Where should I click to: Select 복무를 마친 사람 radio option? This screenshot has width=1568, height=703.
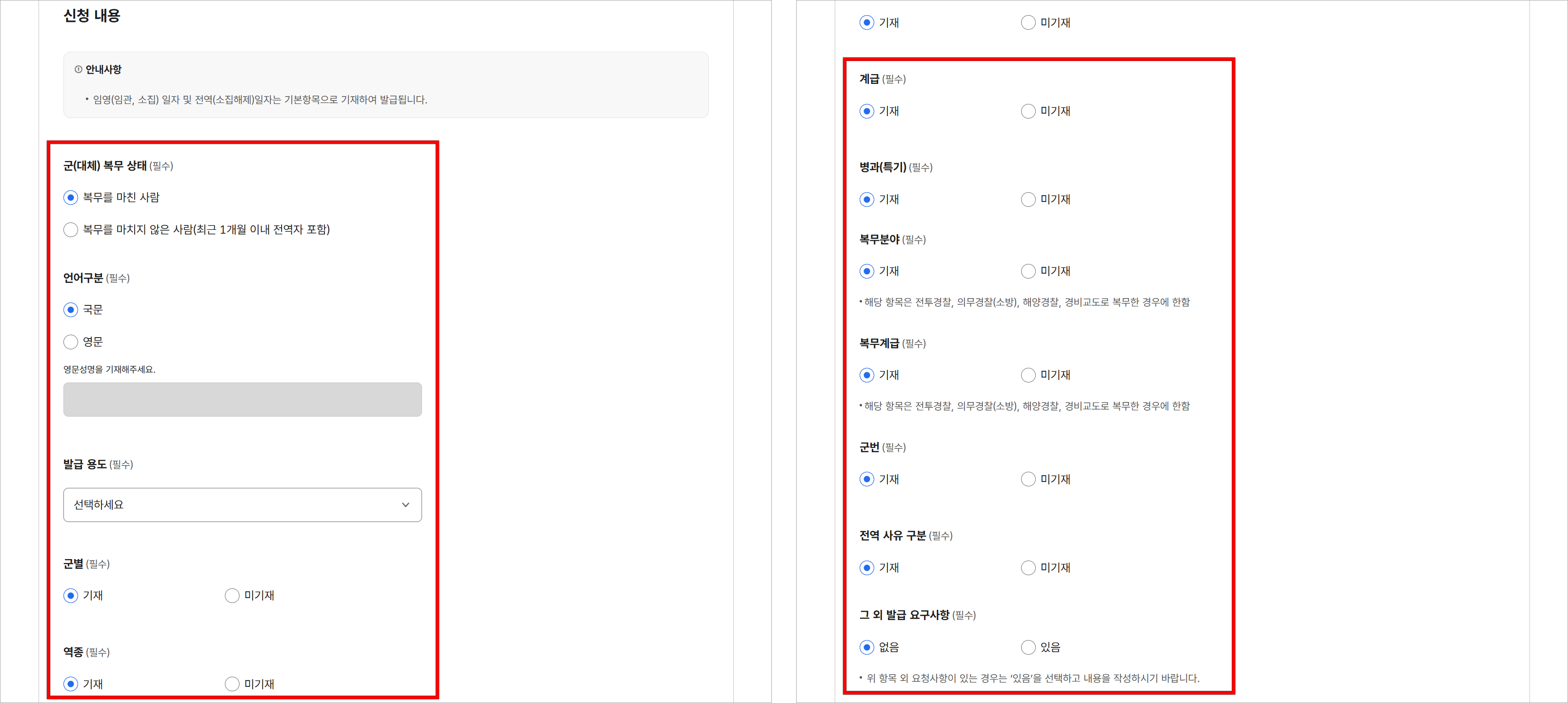(70, 197)
